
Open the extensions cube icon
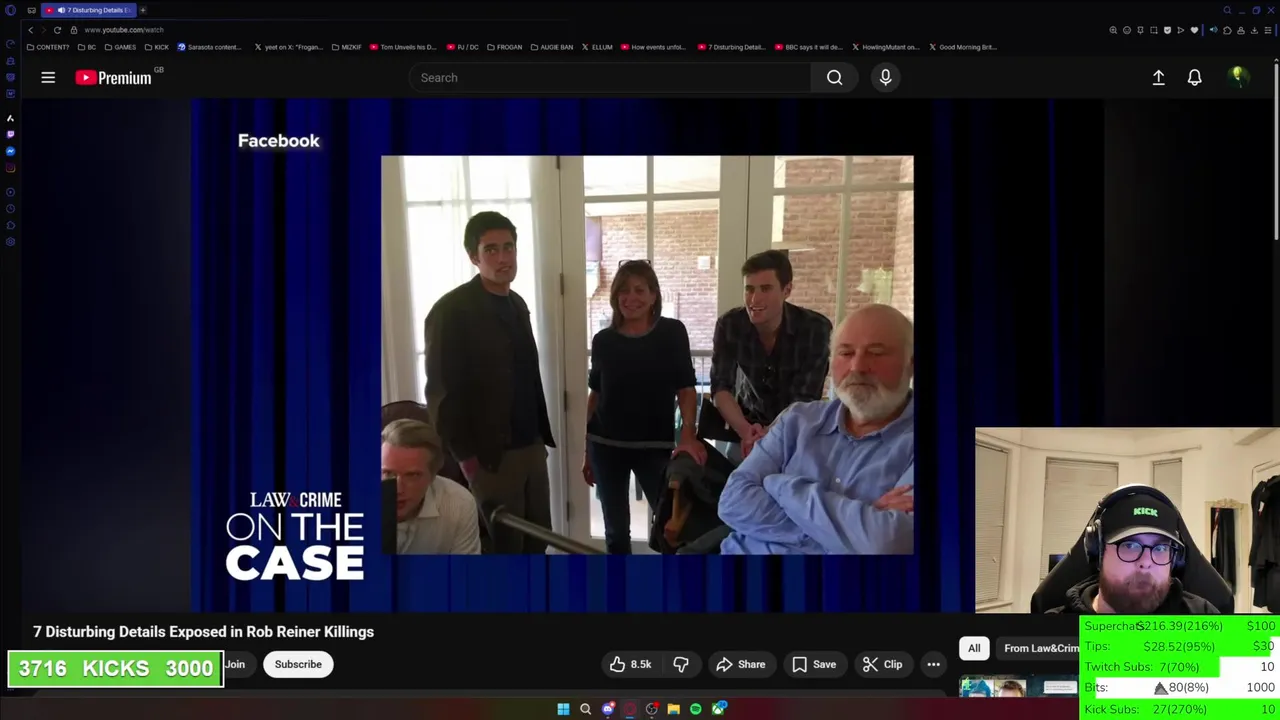coord(1227,30)
